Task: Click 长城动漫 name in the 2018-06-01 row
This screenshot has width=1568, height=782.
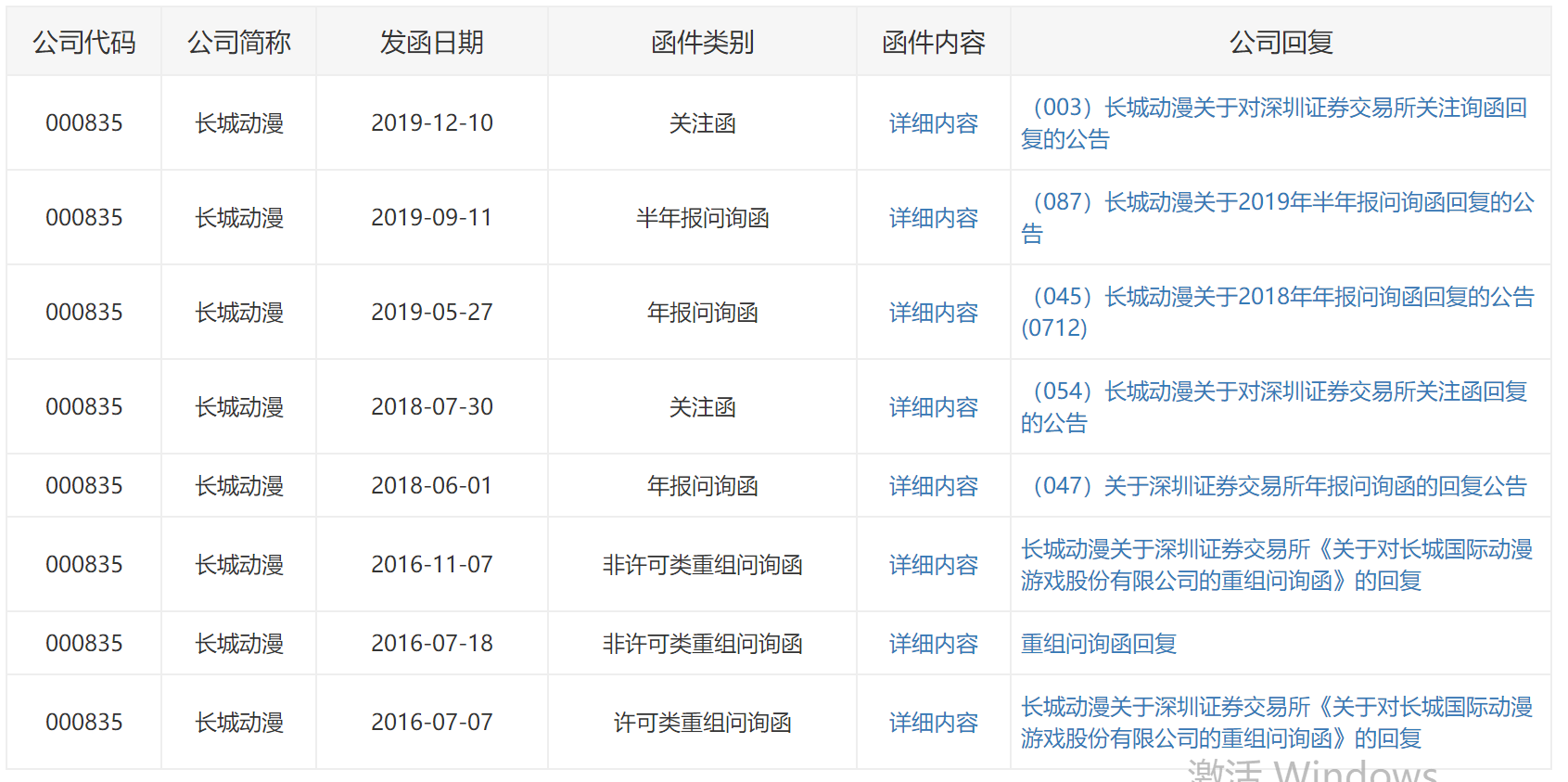Action: coord(239,486)
